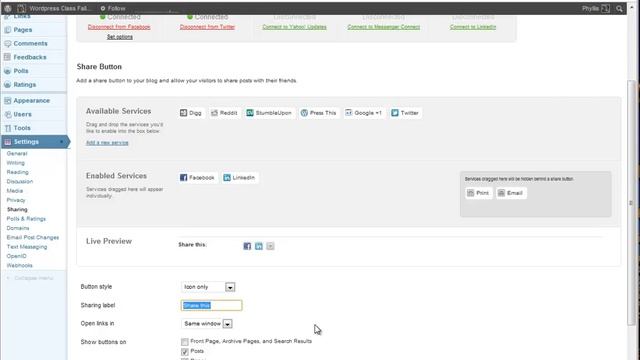Click Connect to Messenger Connect link
The height and width of the screenshot is (360, 640).
384,27
